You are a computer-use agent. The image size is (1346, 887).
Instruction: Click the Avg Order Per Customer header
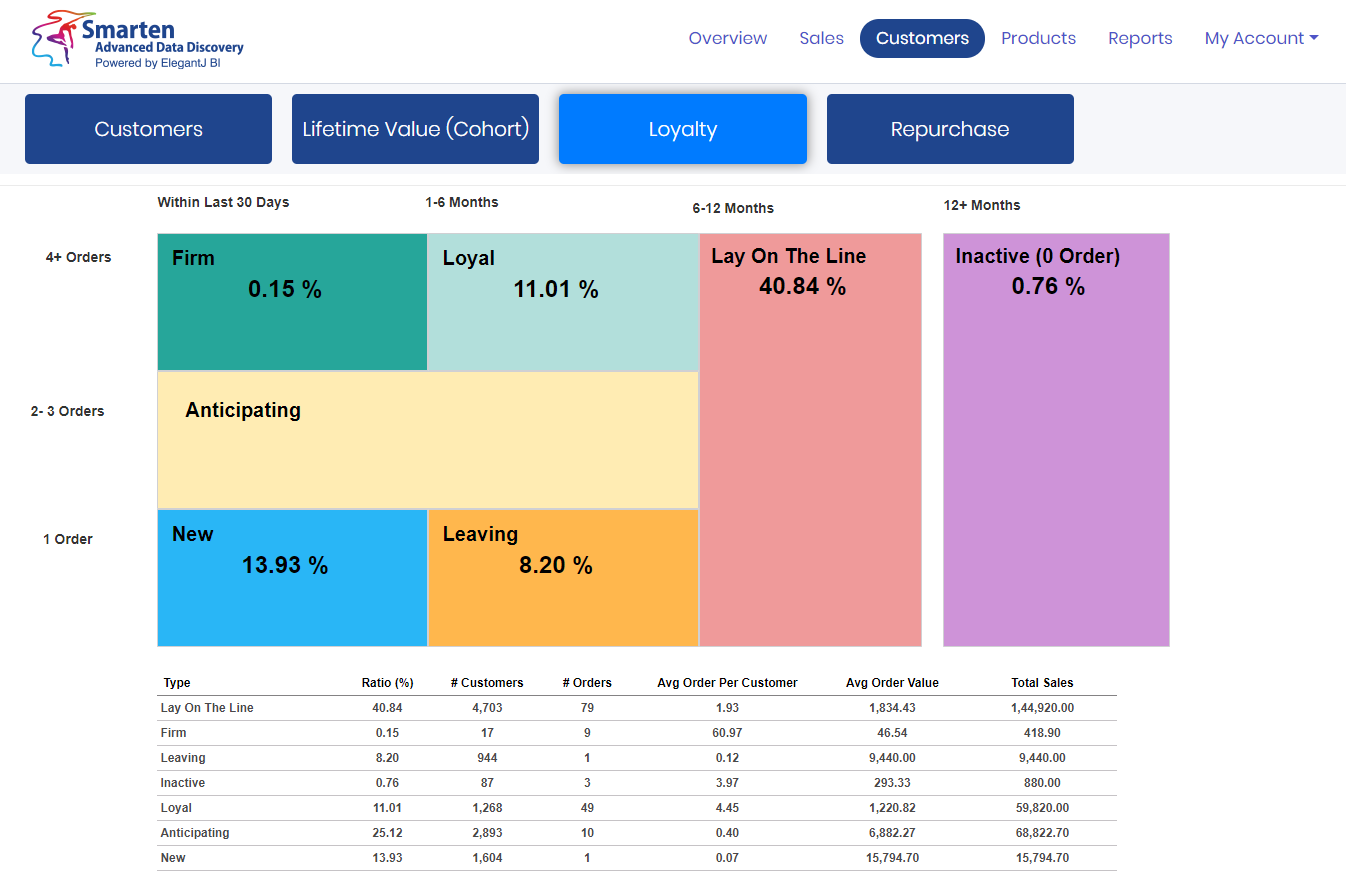pos(727,683)
